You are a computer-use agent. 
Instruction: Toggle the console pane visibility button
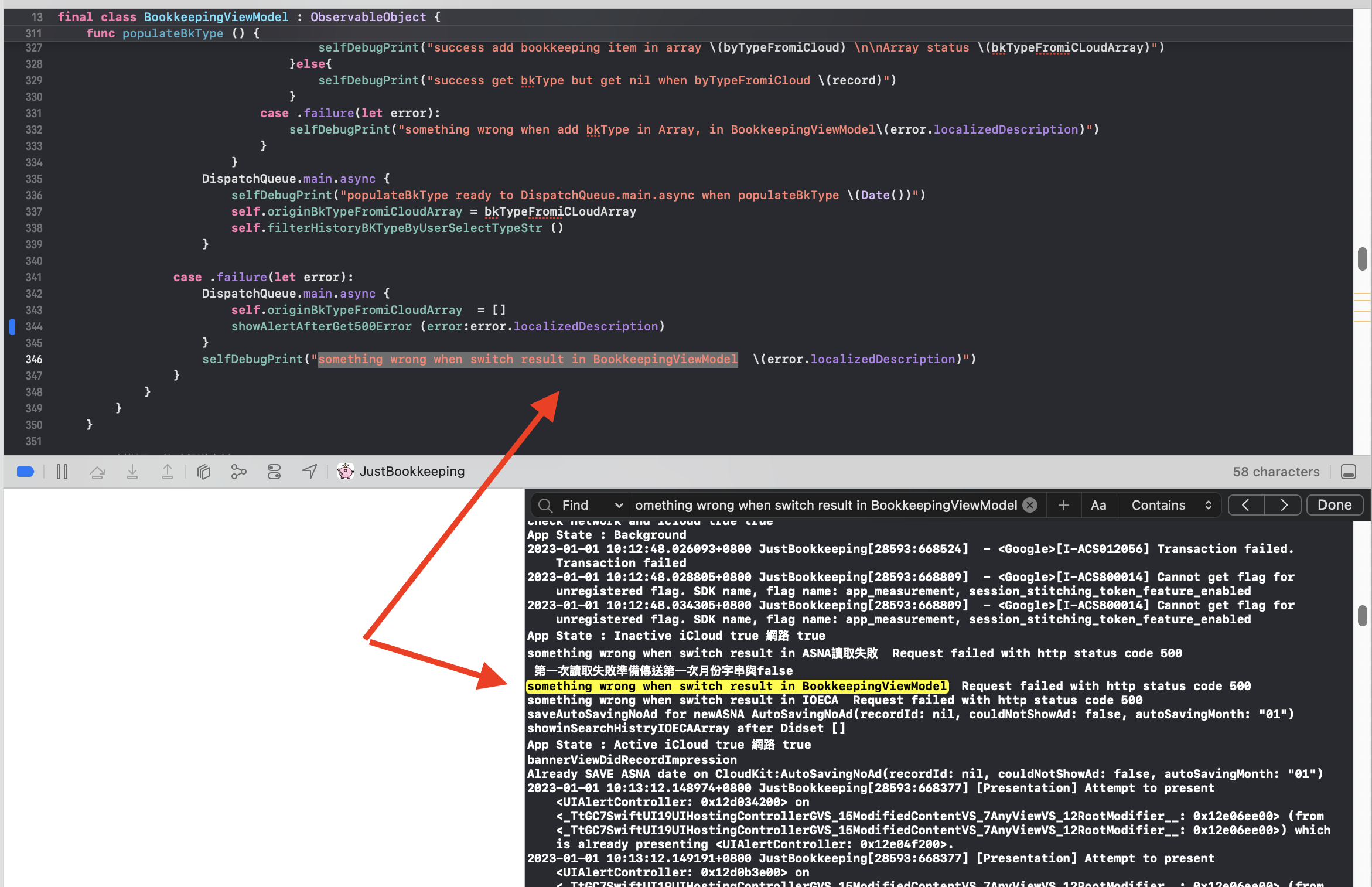point(1349,472)
